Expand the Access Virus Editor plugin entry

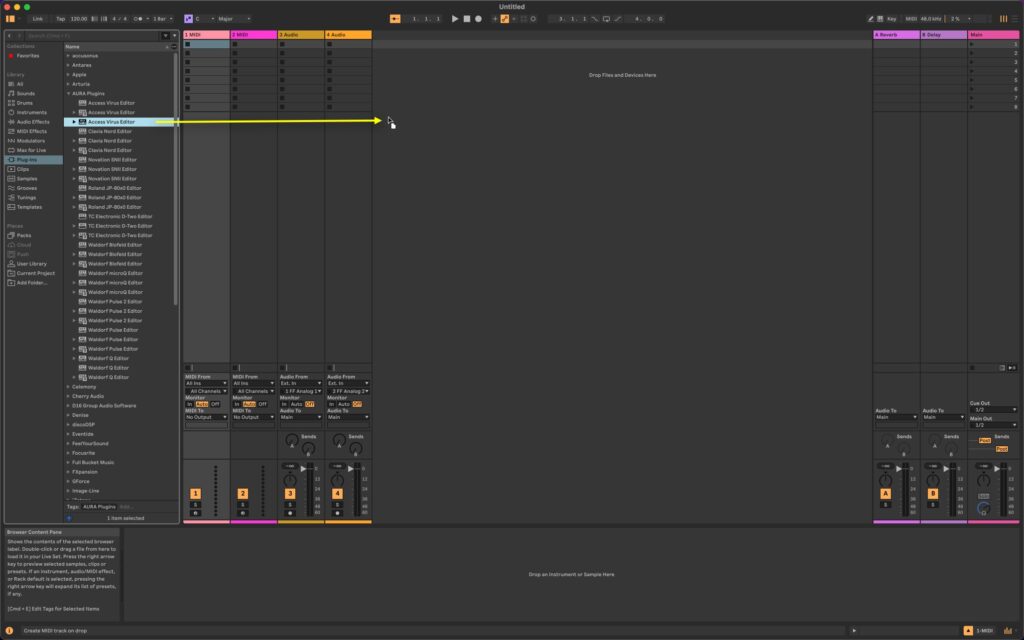[x=72, y=122]
